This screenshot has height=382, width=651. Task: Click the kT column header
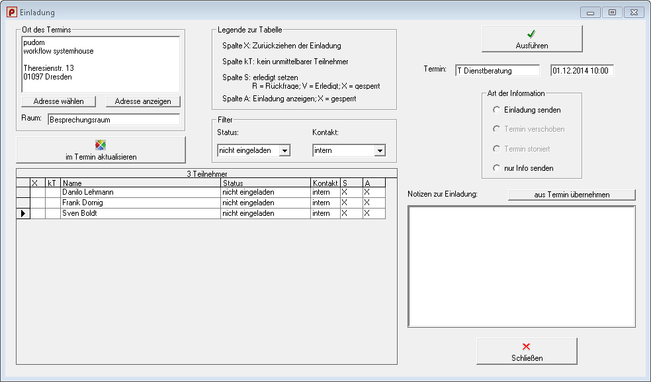click(53, 183)
